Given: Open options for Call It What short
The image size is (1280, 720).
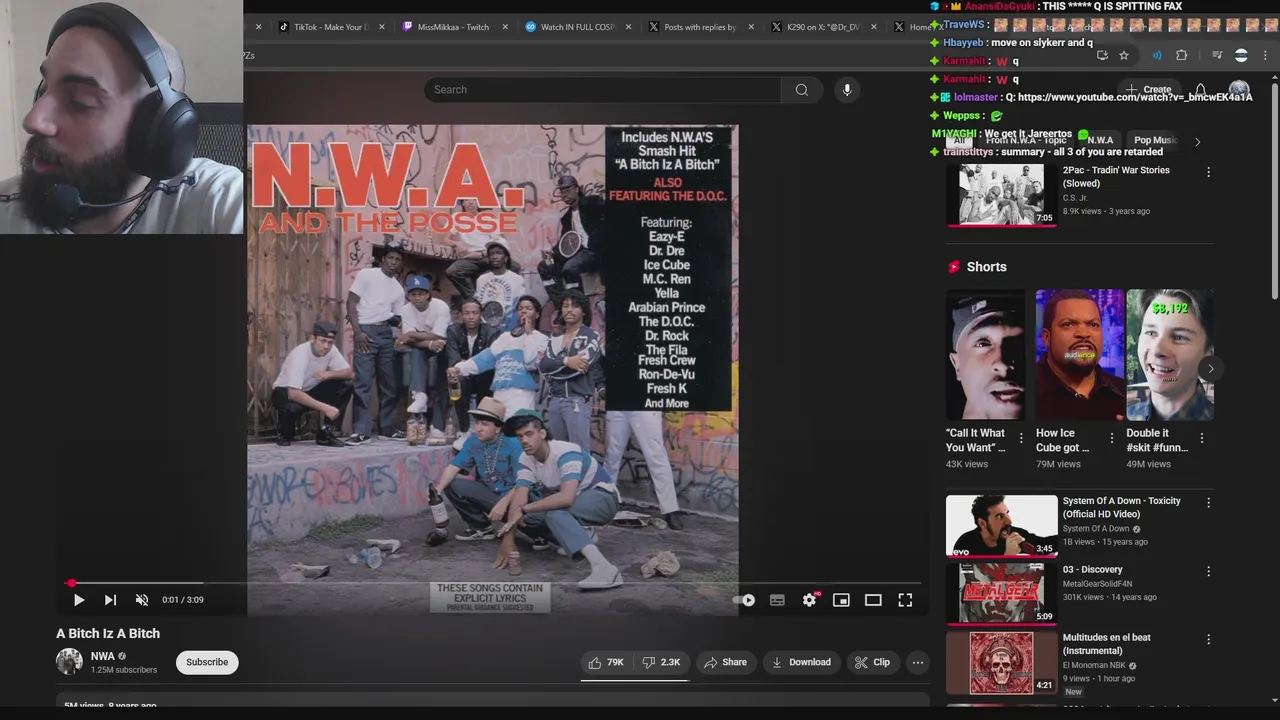Looking at the screenshot, I should (1021, 438).
